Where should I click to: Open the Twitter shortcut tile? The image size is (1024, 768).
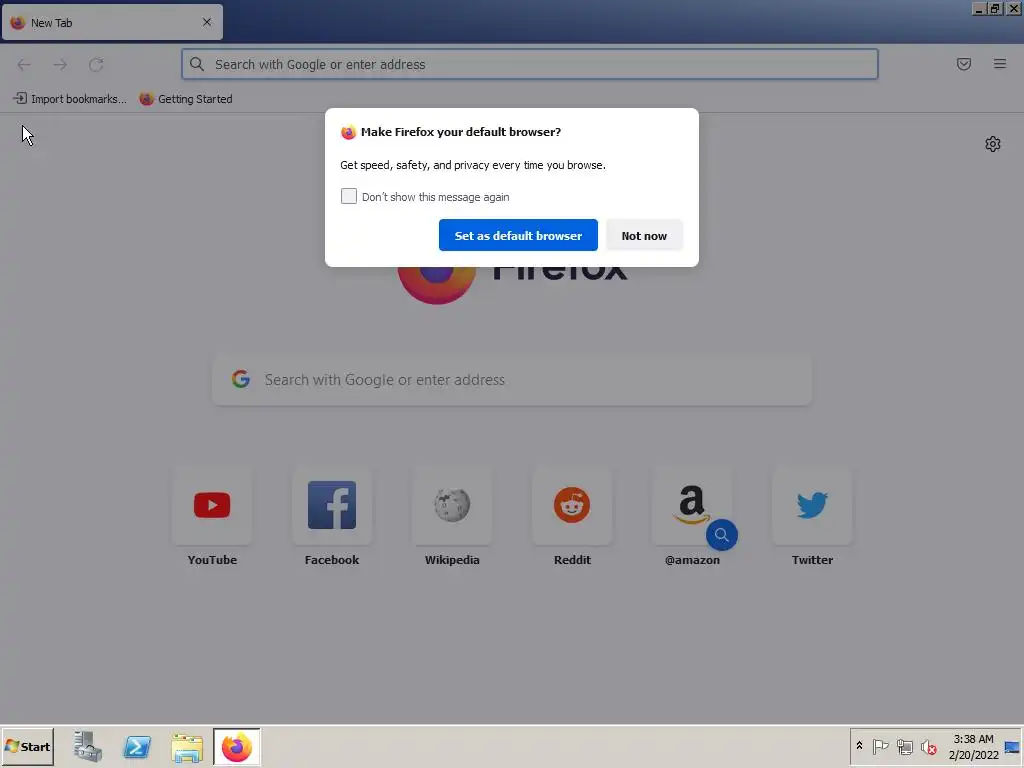click(x=812, y=505)
